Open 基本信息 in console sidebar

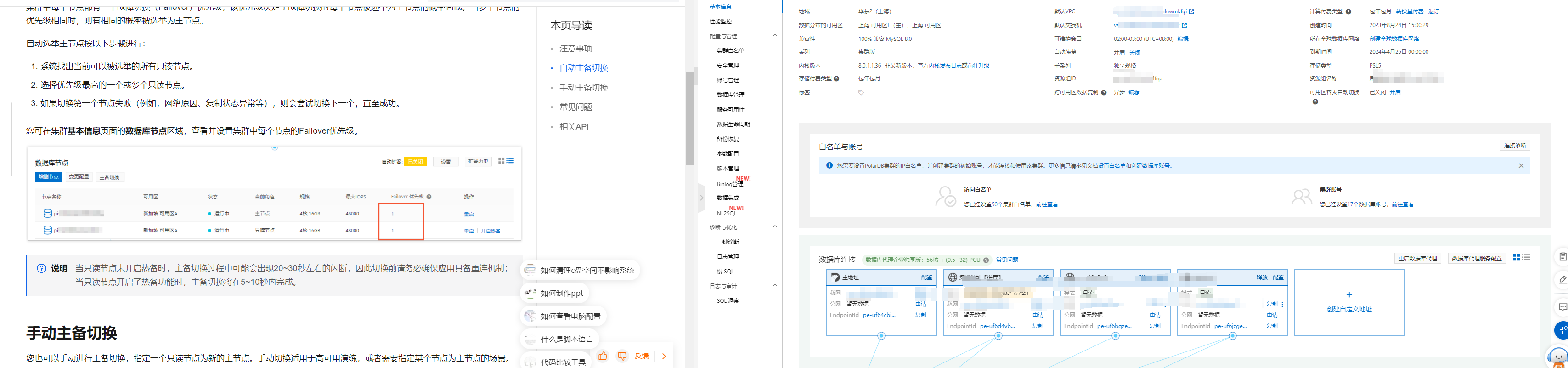click(721, 7)
